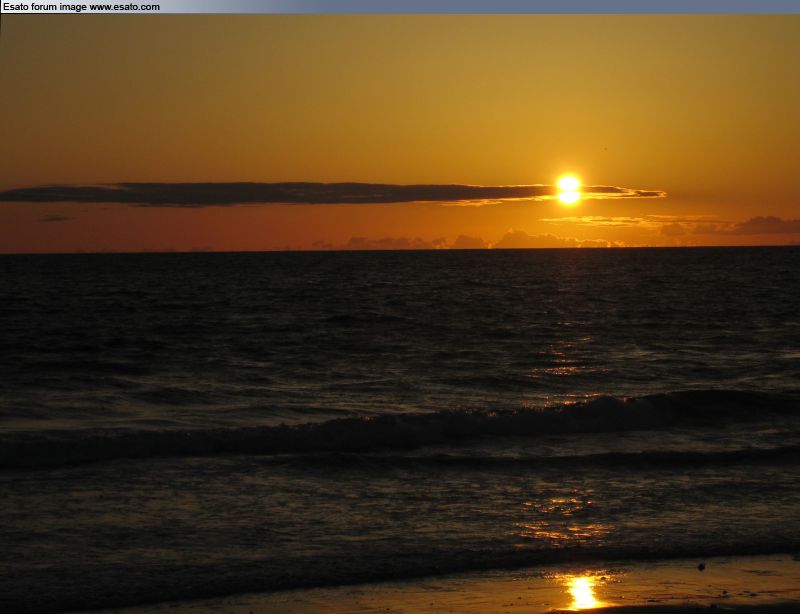Click the long dark cloud left of the sun
Screen dimensions: 800x614
[x=280, y=192]
